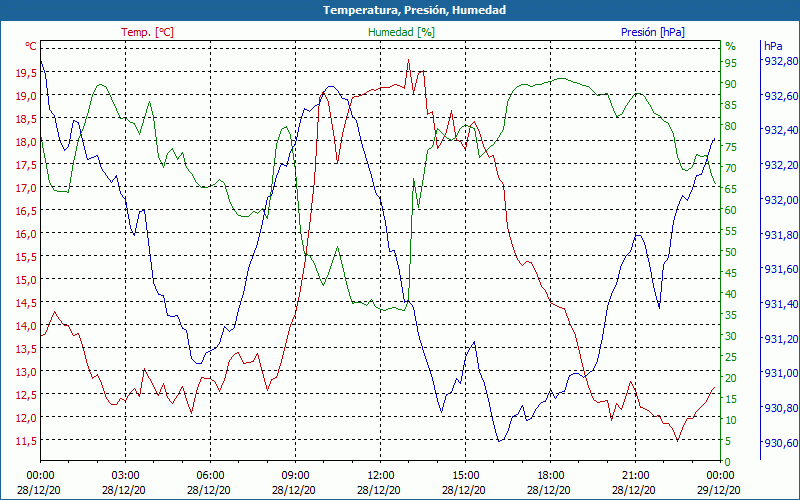Click the 12:00 time axis label

(x=380, y=476)
